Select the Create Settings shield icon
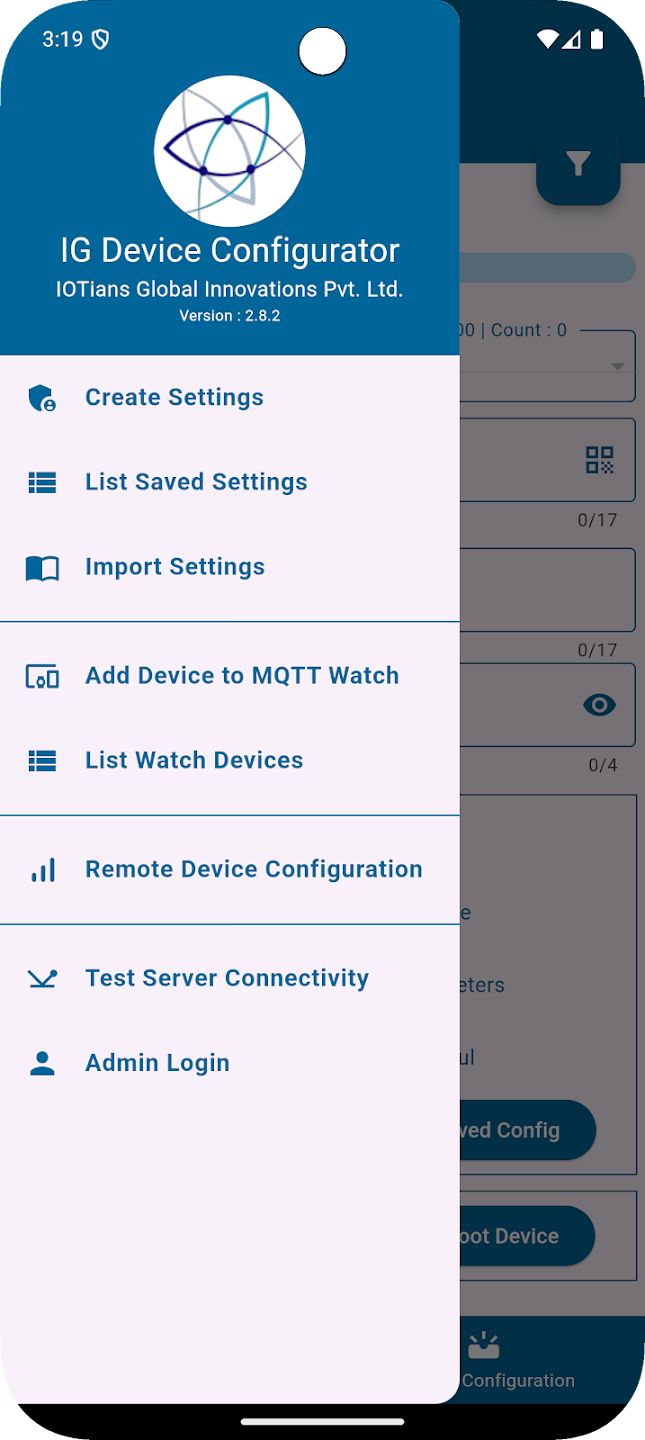The image size is (645, 1440). (x=41, y=398)
